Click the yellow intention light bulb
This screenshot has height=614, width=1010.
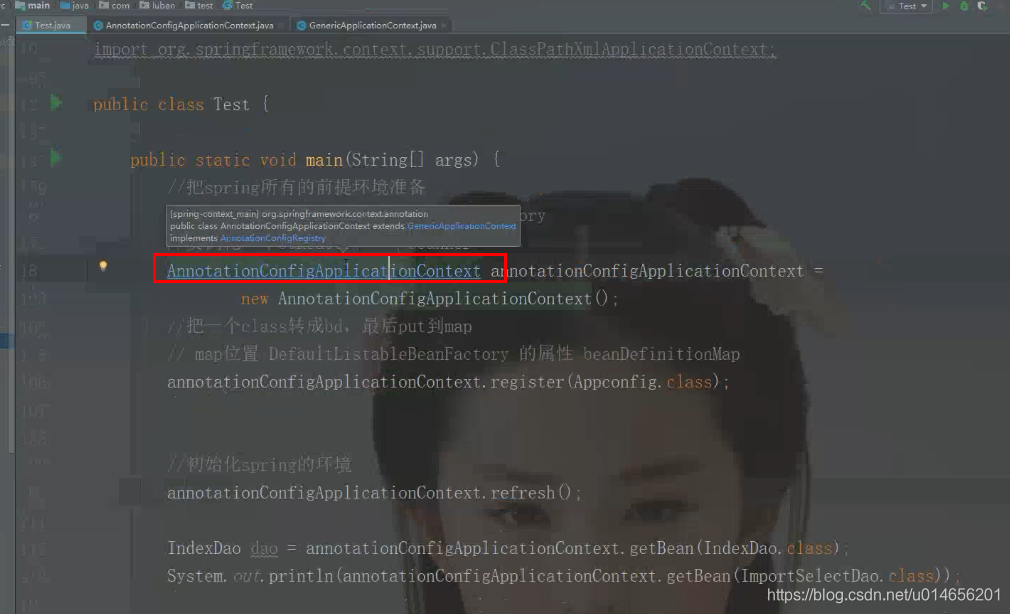click(x=103, y=266)
